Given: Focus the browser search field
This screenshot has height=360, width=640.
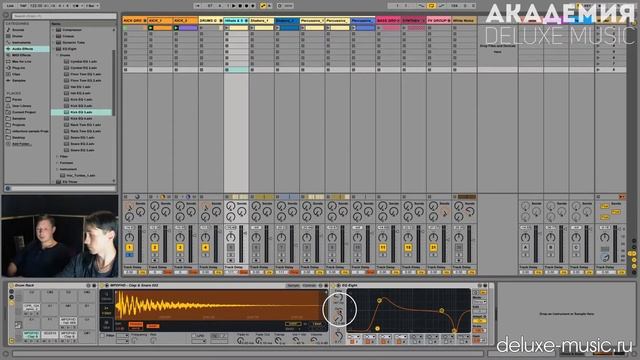Looking at the screenshot, I should click(x=64, y=16).
